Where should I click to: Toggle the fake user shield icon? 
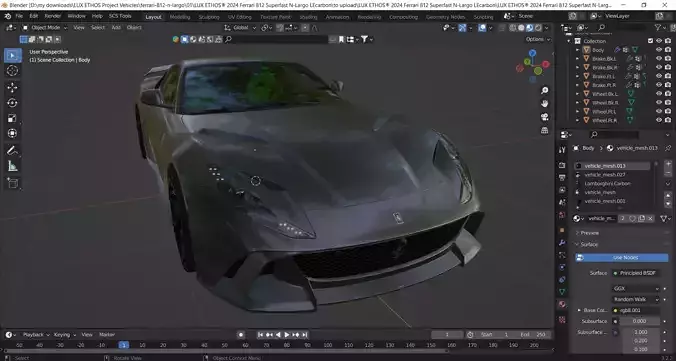(632, 219)
